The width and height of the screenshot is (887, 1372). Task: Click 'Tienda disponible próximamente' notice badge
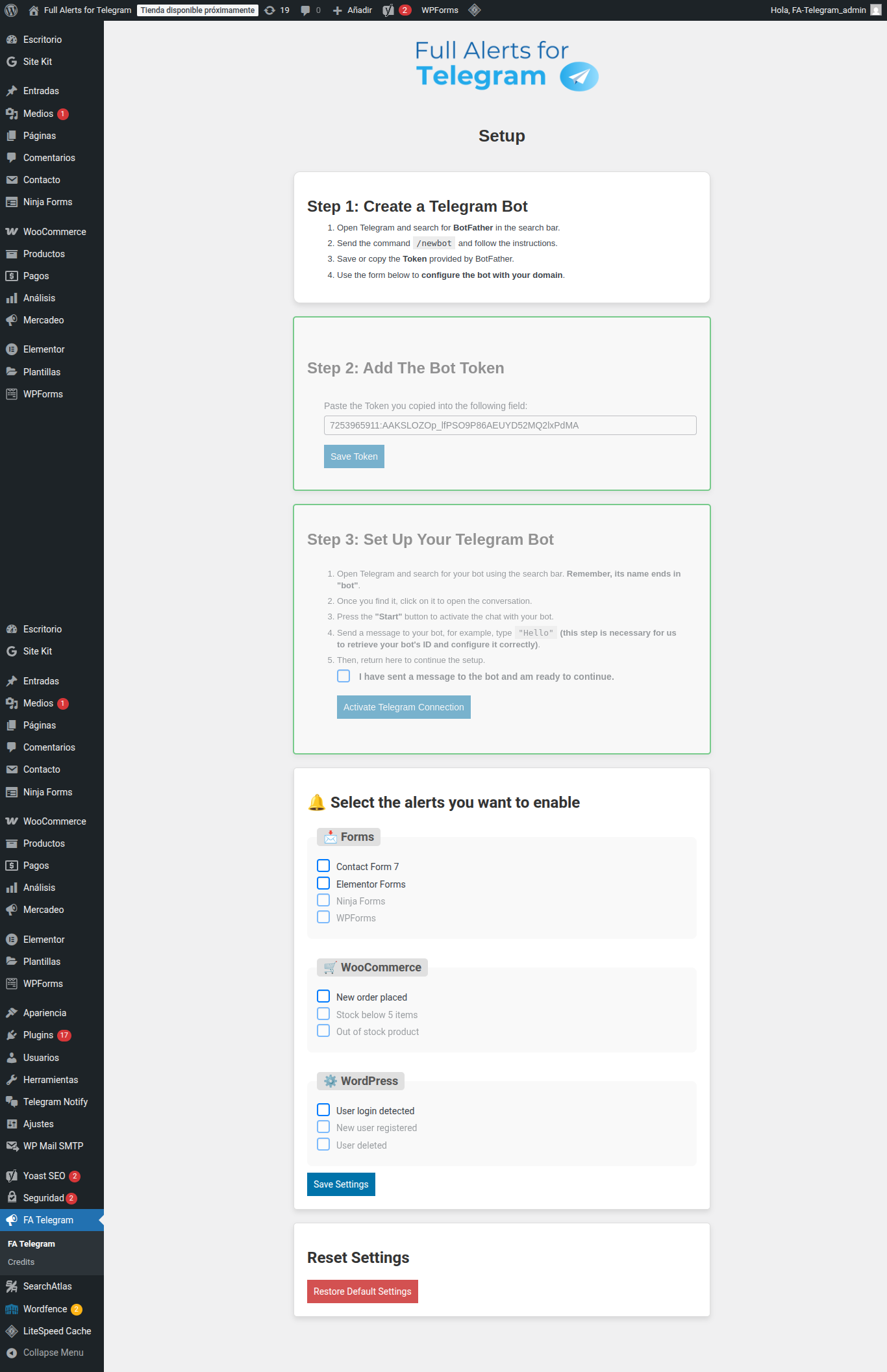click(x=197, y=10)
